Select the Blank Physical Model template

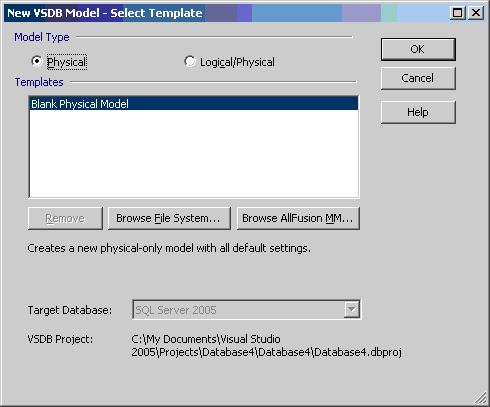tap(194, 104)
